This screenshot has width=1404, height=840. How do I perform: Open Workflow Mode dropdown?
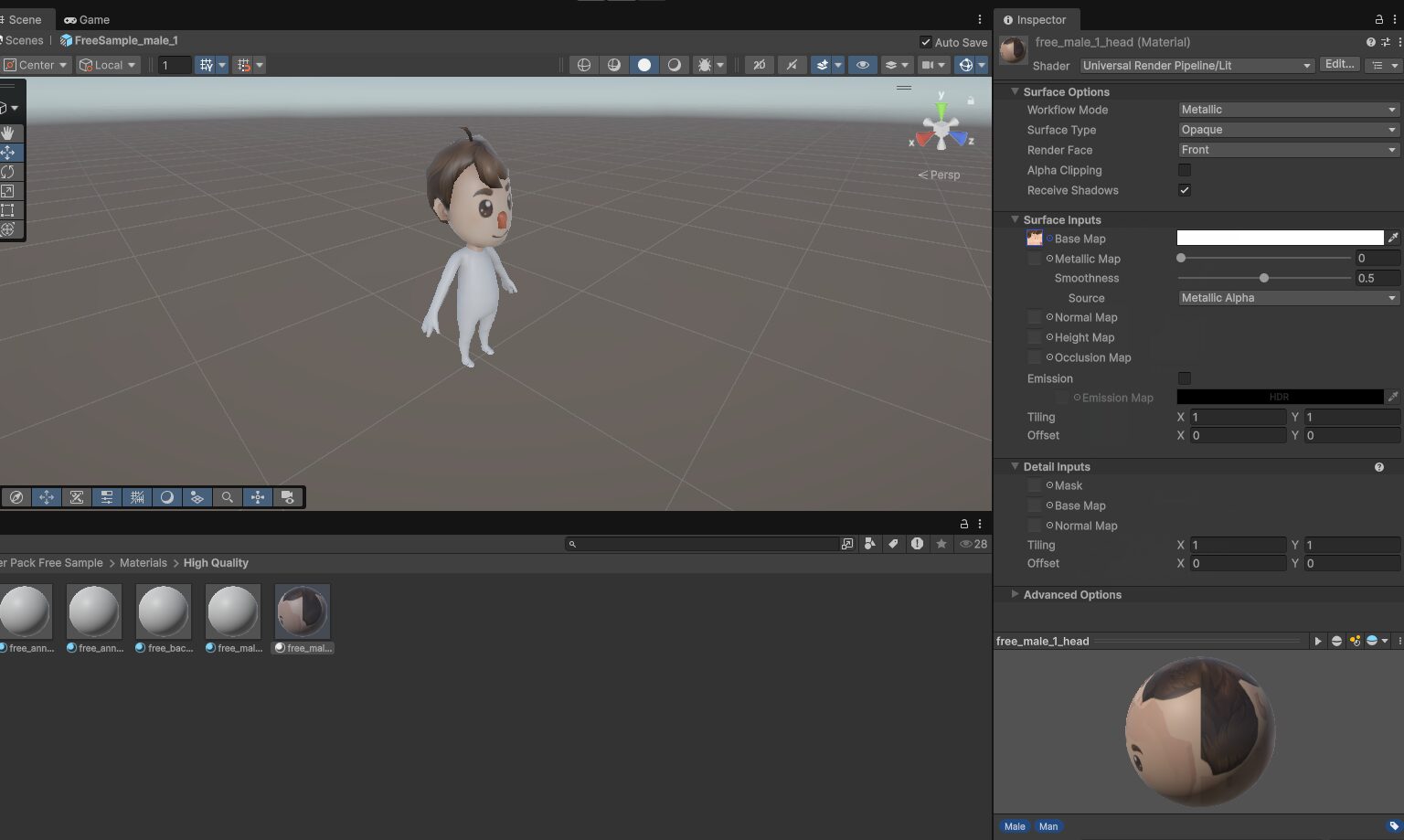[x=1288, y=110]
